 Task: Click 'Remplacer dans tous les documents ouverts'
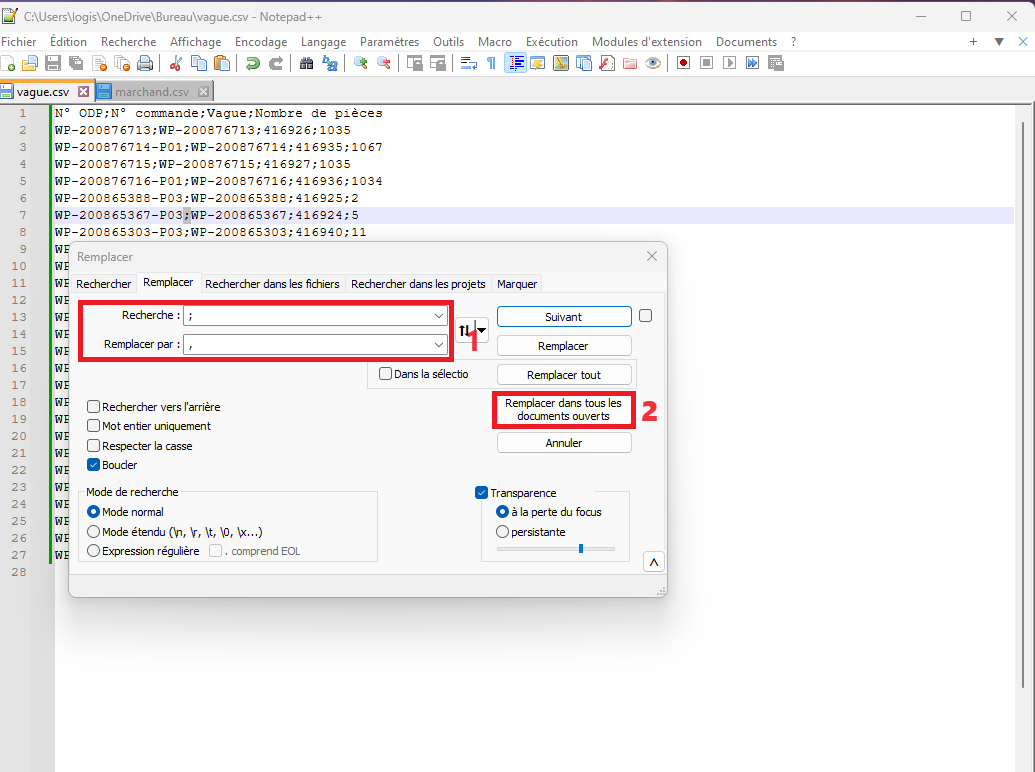[563, 410]
